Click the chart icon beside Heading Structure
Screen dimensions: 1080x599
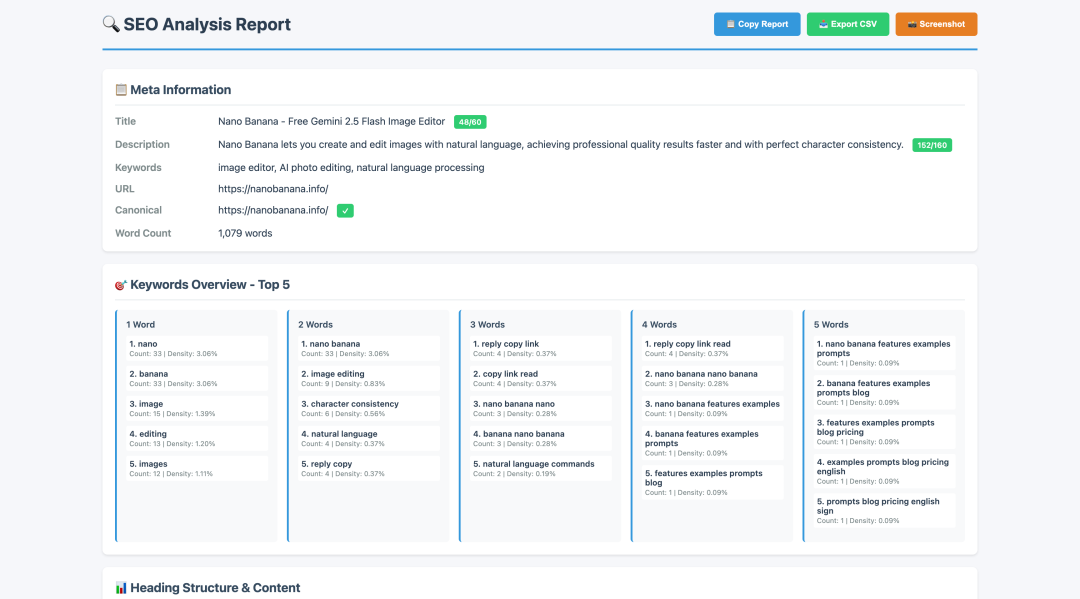coord(121,588)
